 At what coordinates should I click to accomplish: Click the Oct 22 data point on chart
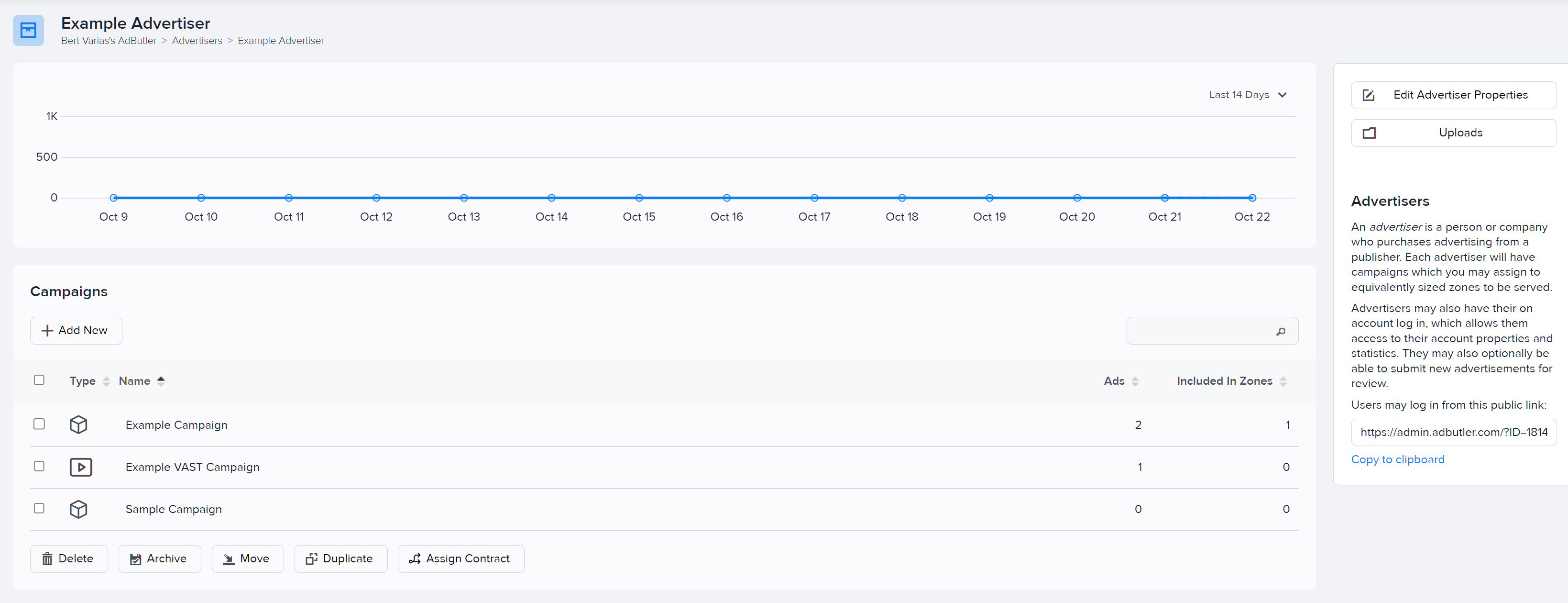[1252, 198]
